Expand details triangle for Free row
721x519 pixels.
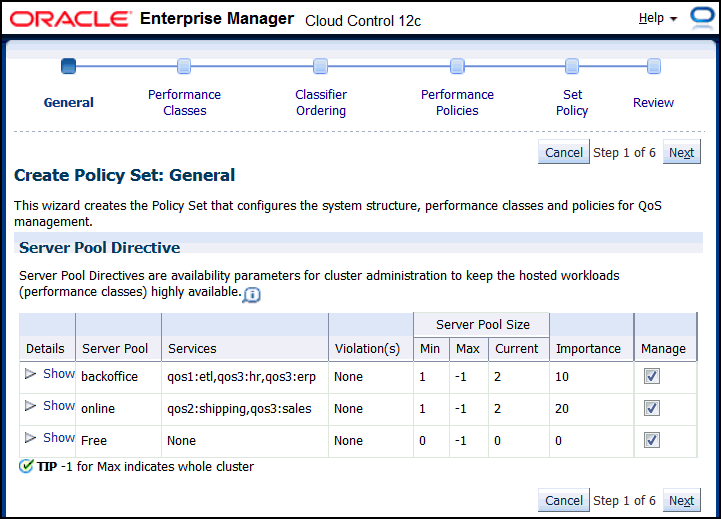pyautogui.click(x=30, y=437)
